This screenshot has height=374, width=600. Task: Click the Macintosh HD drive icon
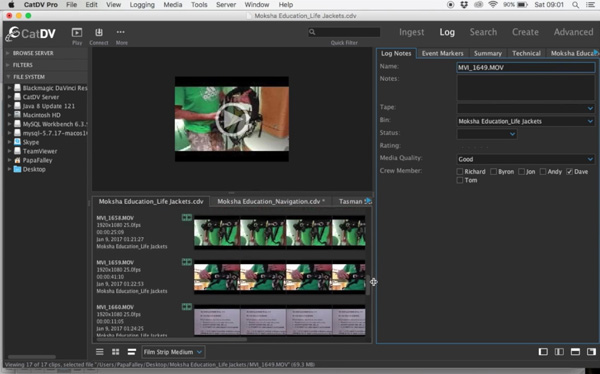coord(17,115)
